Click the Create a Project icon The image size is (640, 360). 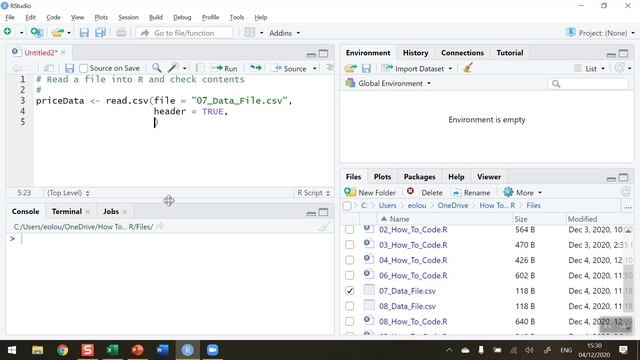36,32
